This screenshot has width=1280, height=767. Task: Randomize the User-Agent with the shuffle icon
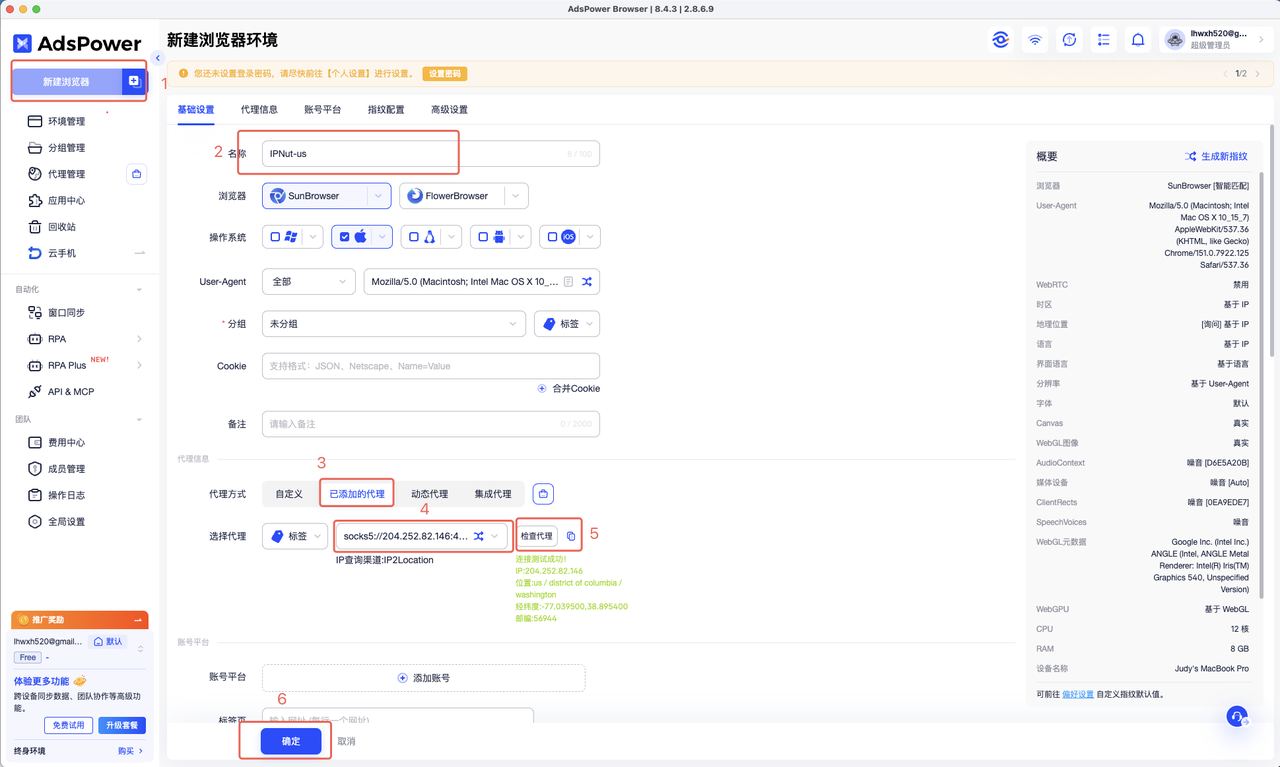point(587,282)
